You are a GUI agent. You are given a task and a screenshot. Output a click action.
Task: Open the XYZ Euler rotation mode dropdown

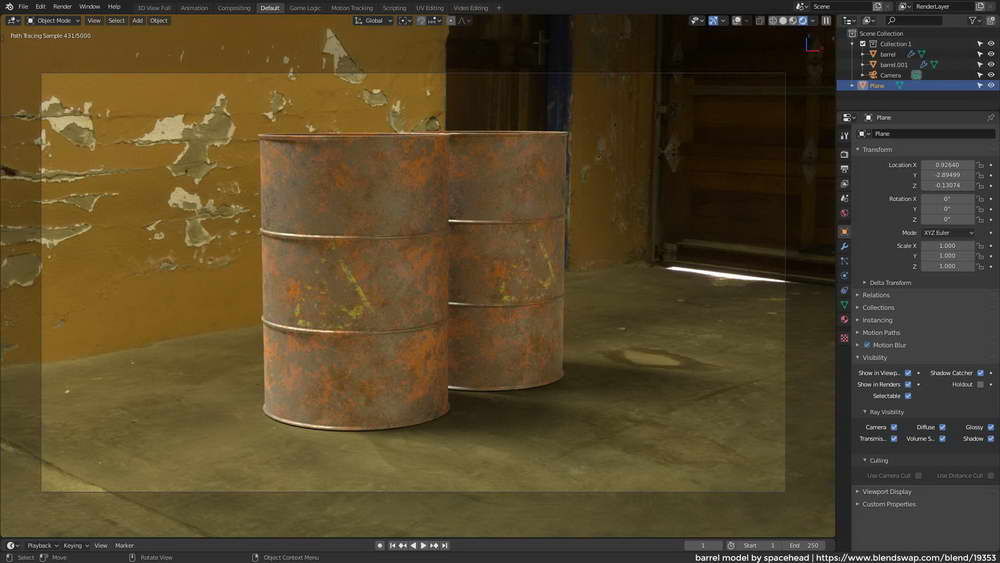point(948,233)
